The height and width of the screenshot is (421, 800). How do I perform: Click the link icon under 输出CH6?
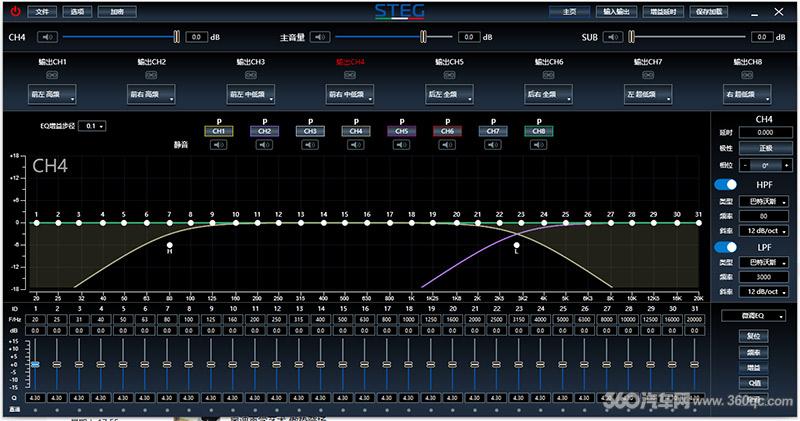pos(548,75)
